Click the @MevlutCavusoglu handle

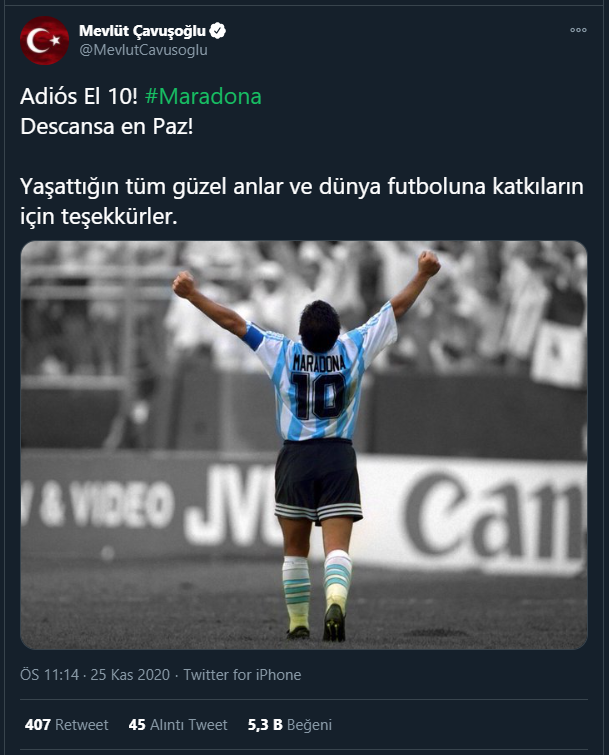click(x=143, y=50)
